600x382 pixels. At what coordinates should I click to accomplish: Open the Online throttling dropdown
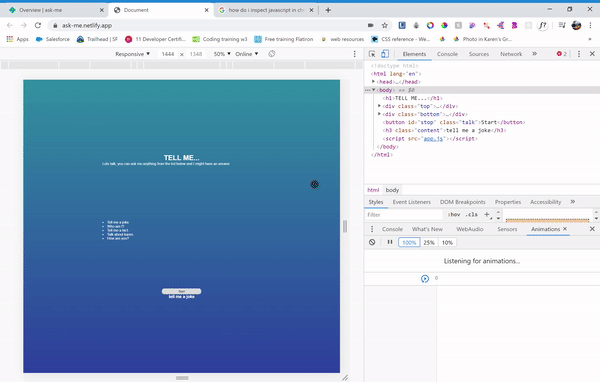246,54
